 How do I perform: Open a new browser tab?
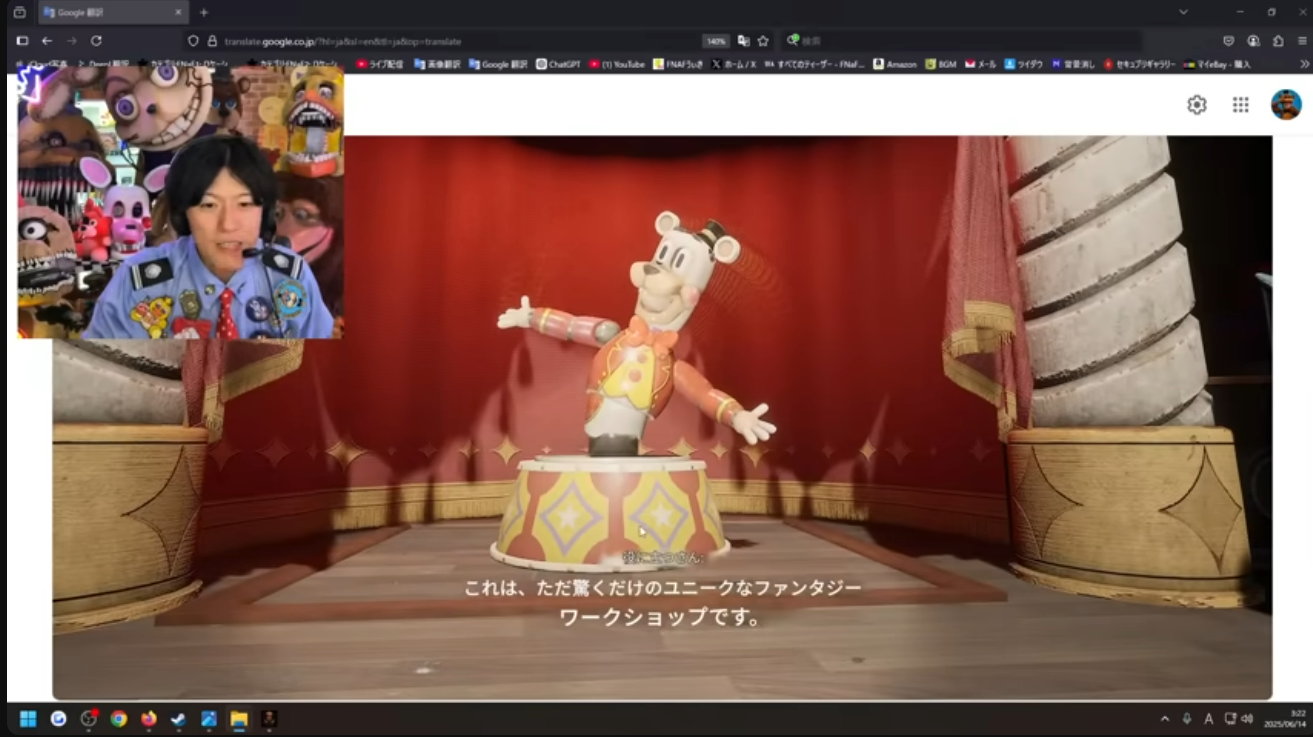204,12
